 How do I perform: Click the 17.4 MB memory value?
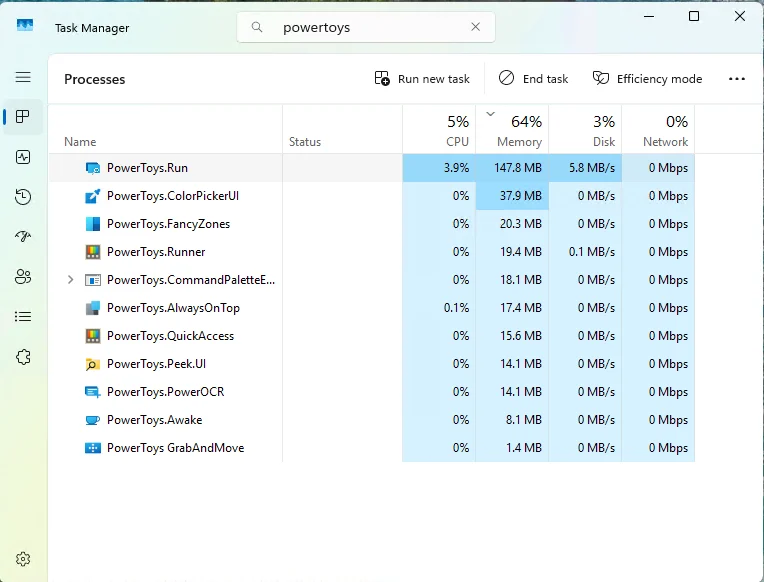(x=520, y=308)
